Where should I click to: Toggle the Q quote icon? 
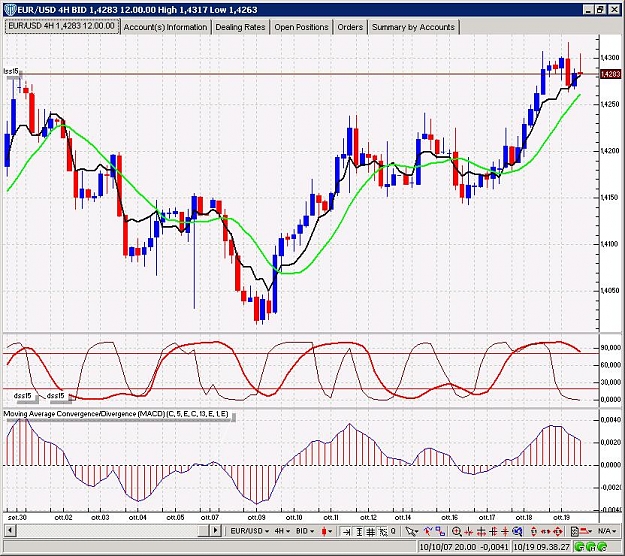(x=393, y=531)
